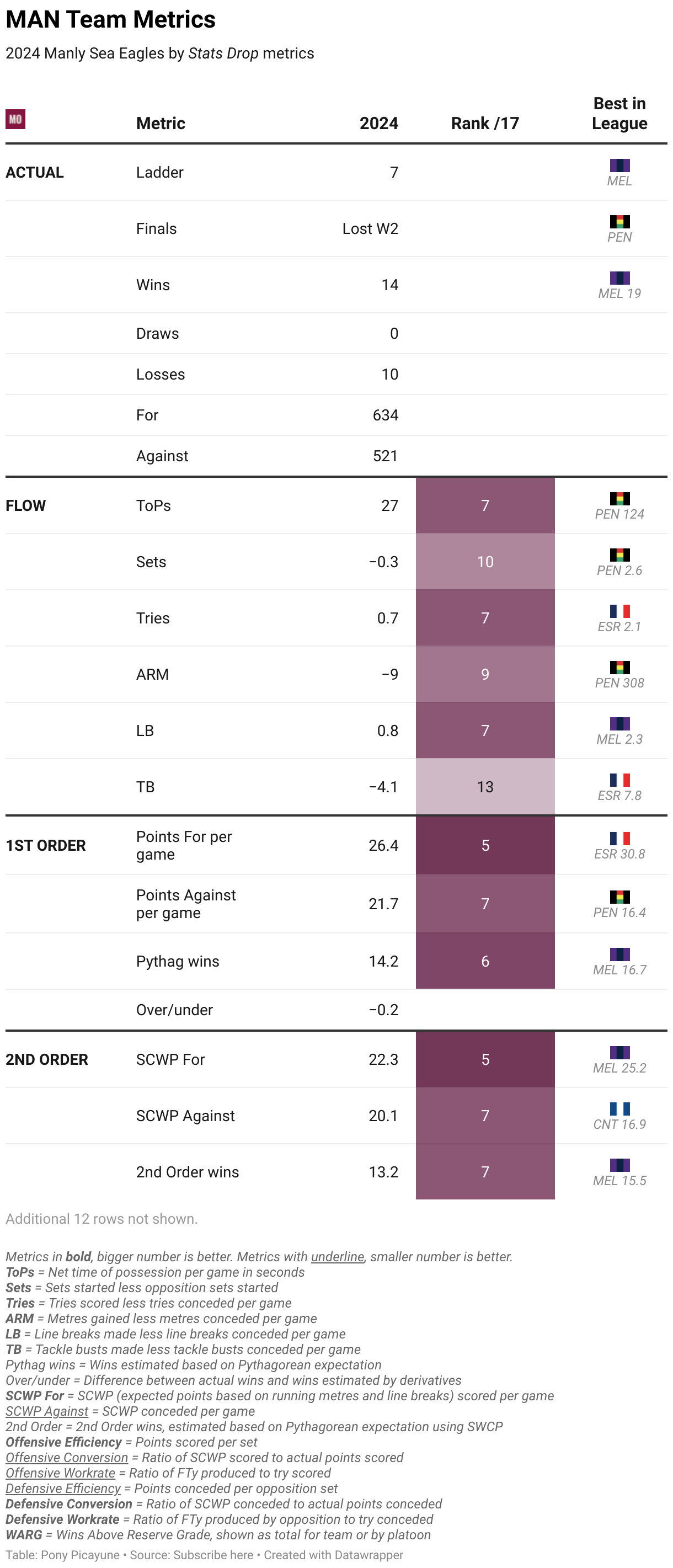
Task: Click the rank 13 cell for TB
Action: point(485,787)
